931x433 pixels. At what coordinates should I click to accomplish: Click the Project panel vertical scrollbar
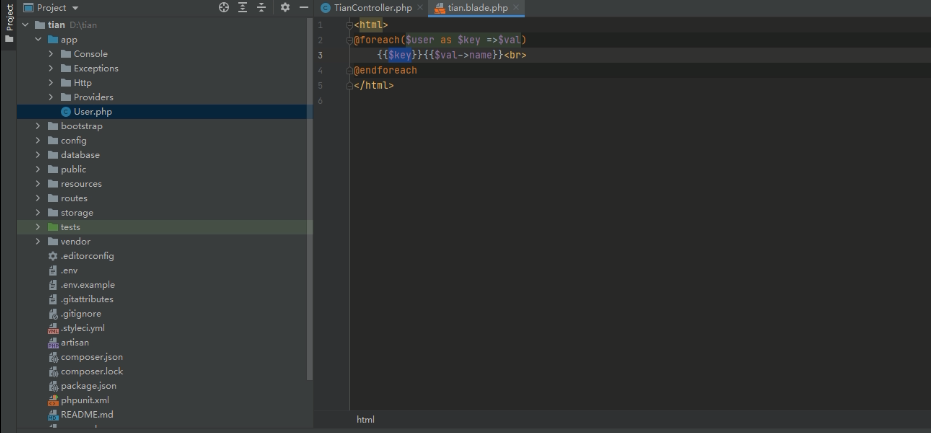coord(309,200)
